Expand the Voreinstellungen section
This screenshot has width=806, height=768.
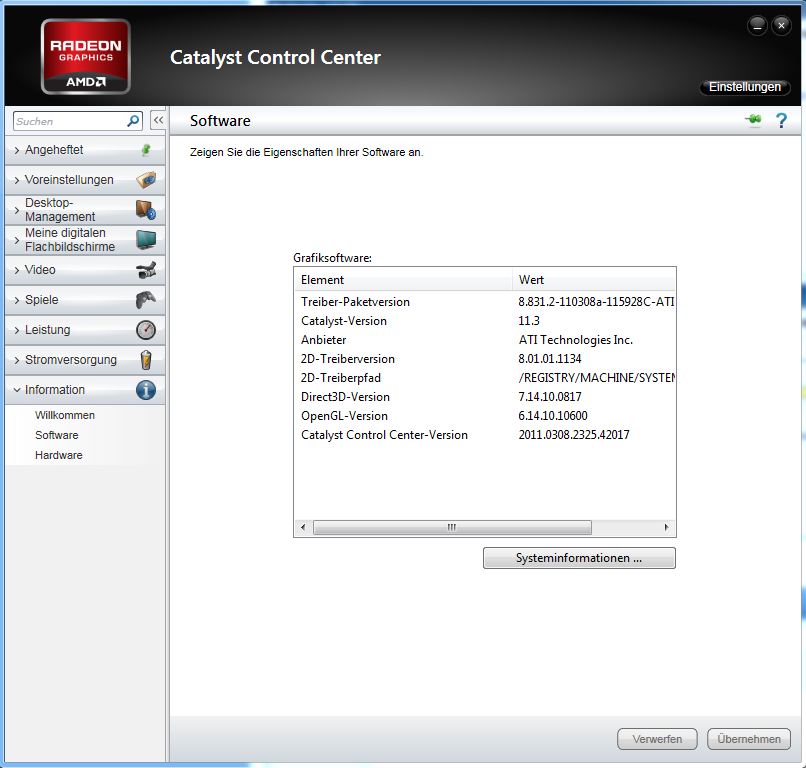(x=85, y=180)
